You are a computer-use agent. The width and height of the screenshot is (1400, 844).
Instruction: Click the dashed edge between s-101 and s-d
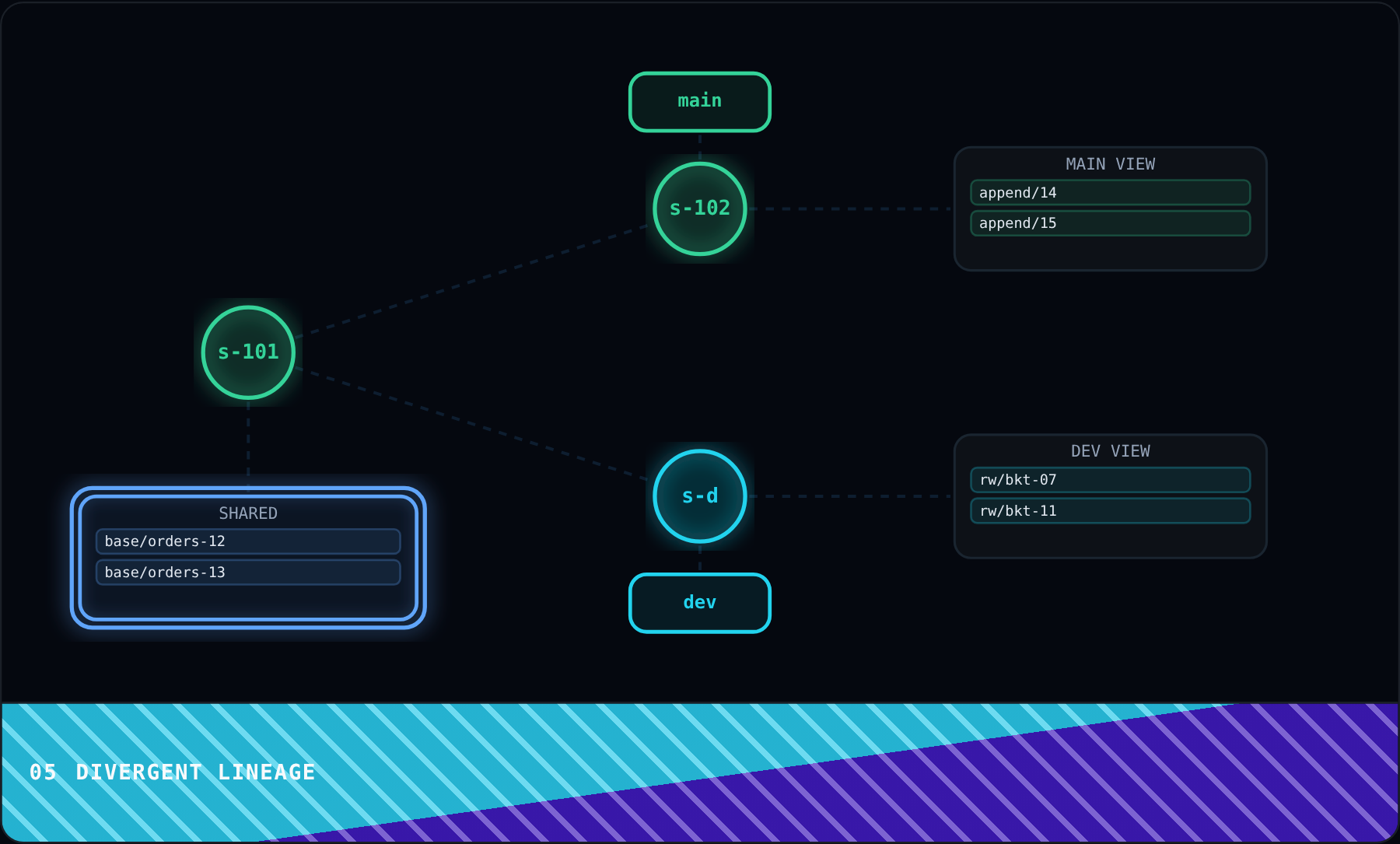coord(471,424)
